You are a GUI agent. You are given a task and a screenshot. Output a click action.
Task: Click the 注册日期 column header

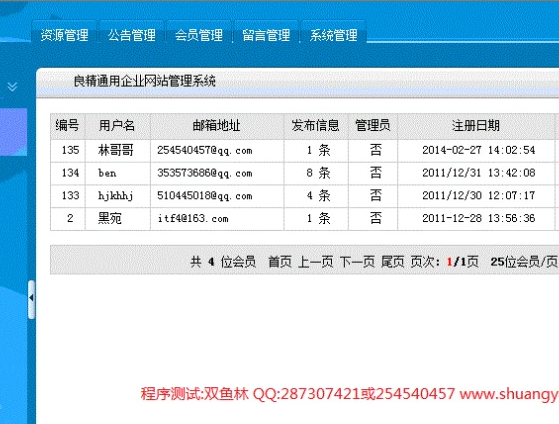(476, 126)
